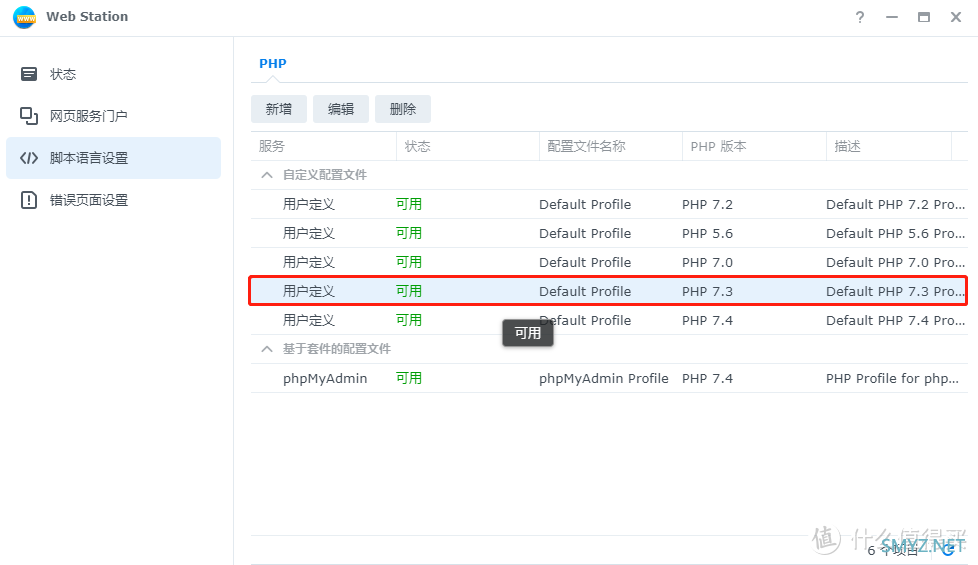This screenshot has height=565, width=978.
Task: Click Default Profile in PHP 7.3 row
Action: pos(585,292)
